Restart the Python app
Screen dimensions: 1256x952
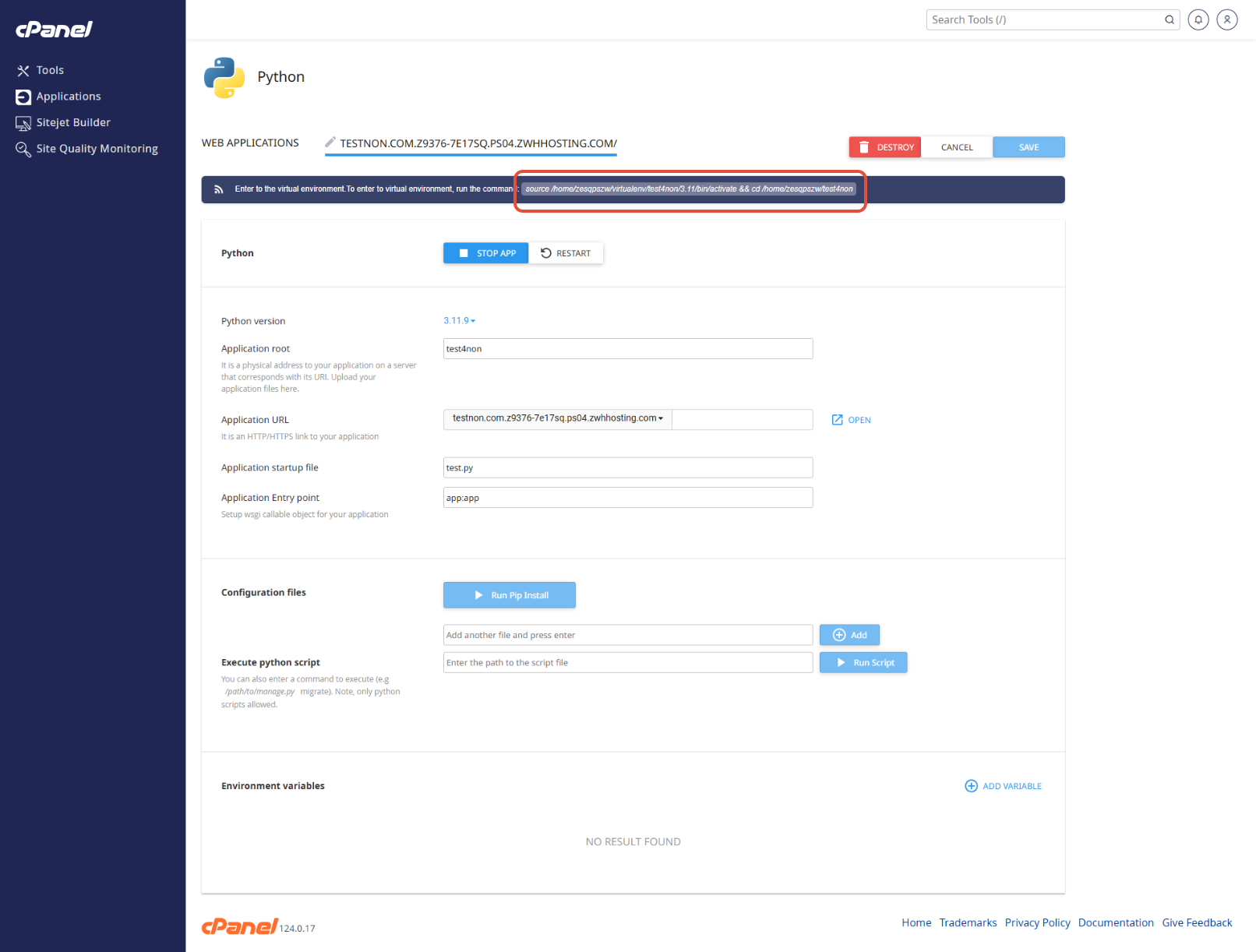click(566, 253)
